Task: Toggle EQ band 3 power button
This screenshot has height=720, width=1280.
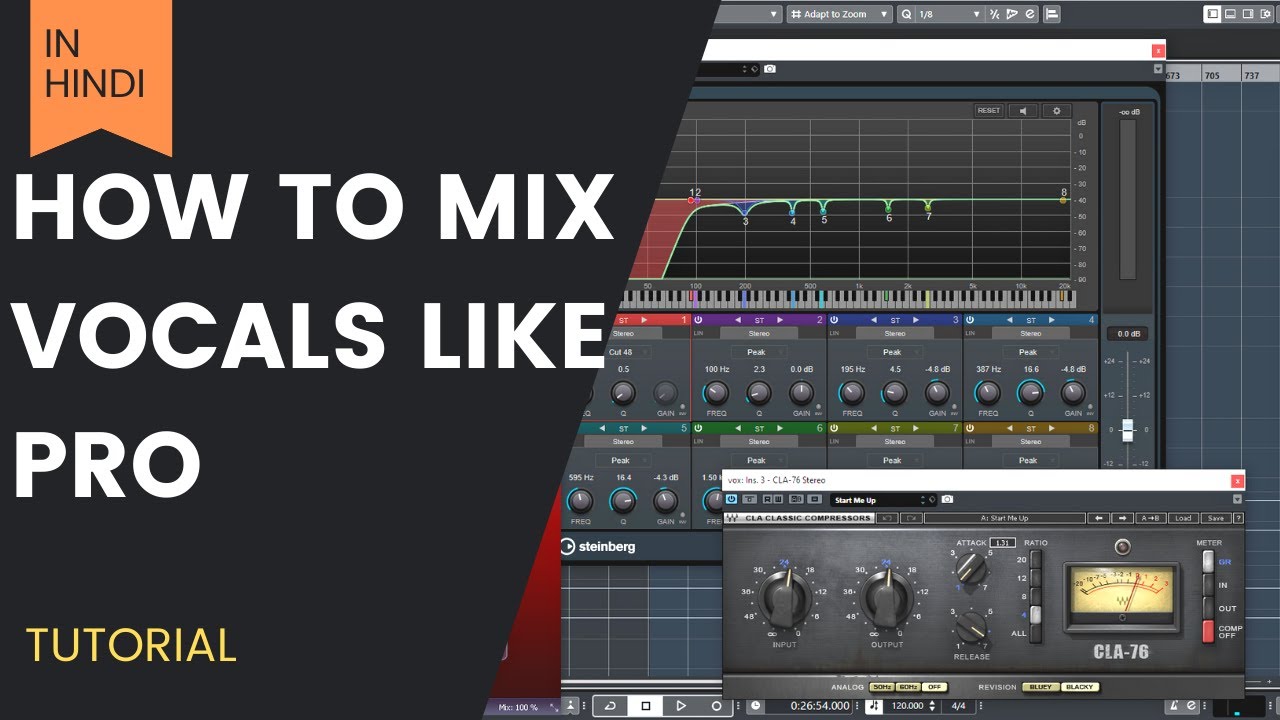Action: point(834,320)
